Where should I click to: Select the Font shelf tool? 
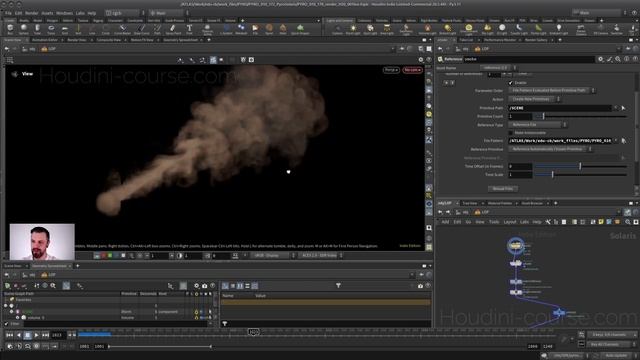click(189, 29)
